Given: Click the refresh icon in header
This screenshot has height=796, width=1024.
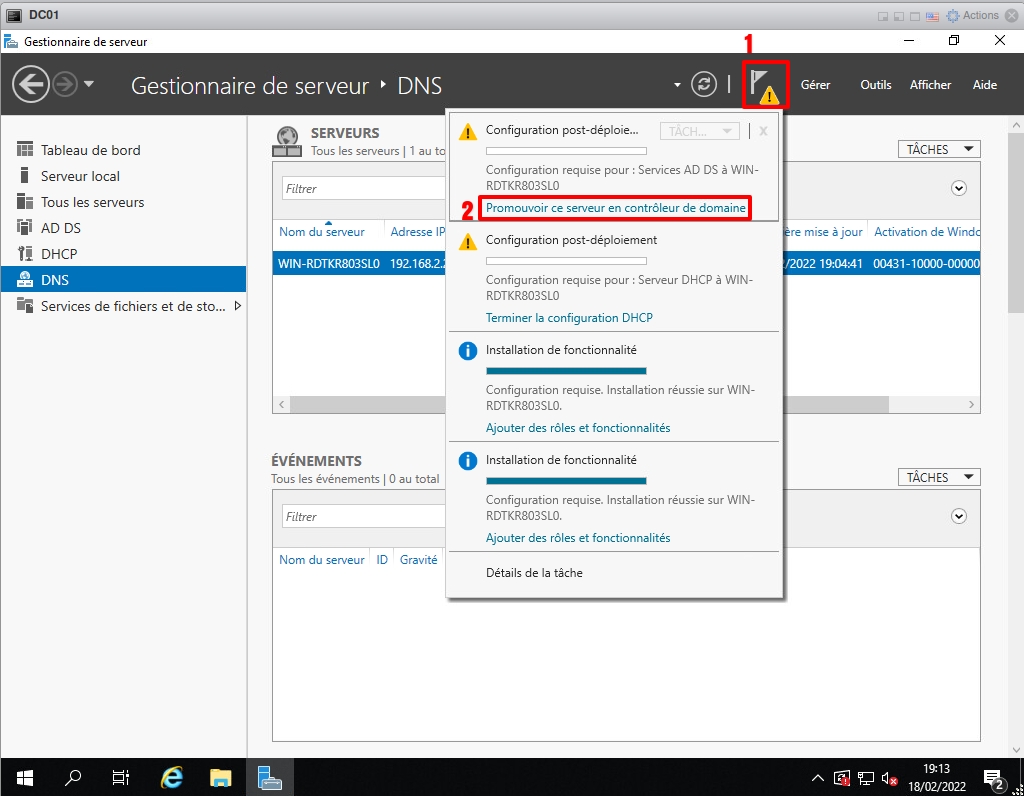Looking at the screenshot, I should pos(704,84).
